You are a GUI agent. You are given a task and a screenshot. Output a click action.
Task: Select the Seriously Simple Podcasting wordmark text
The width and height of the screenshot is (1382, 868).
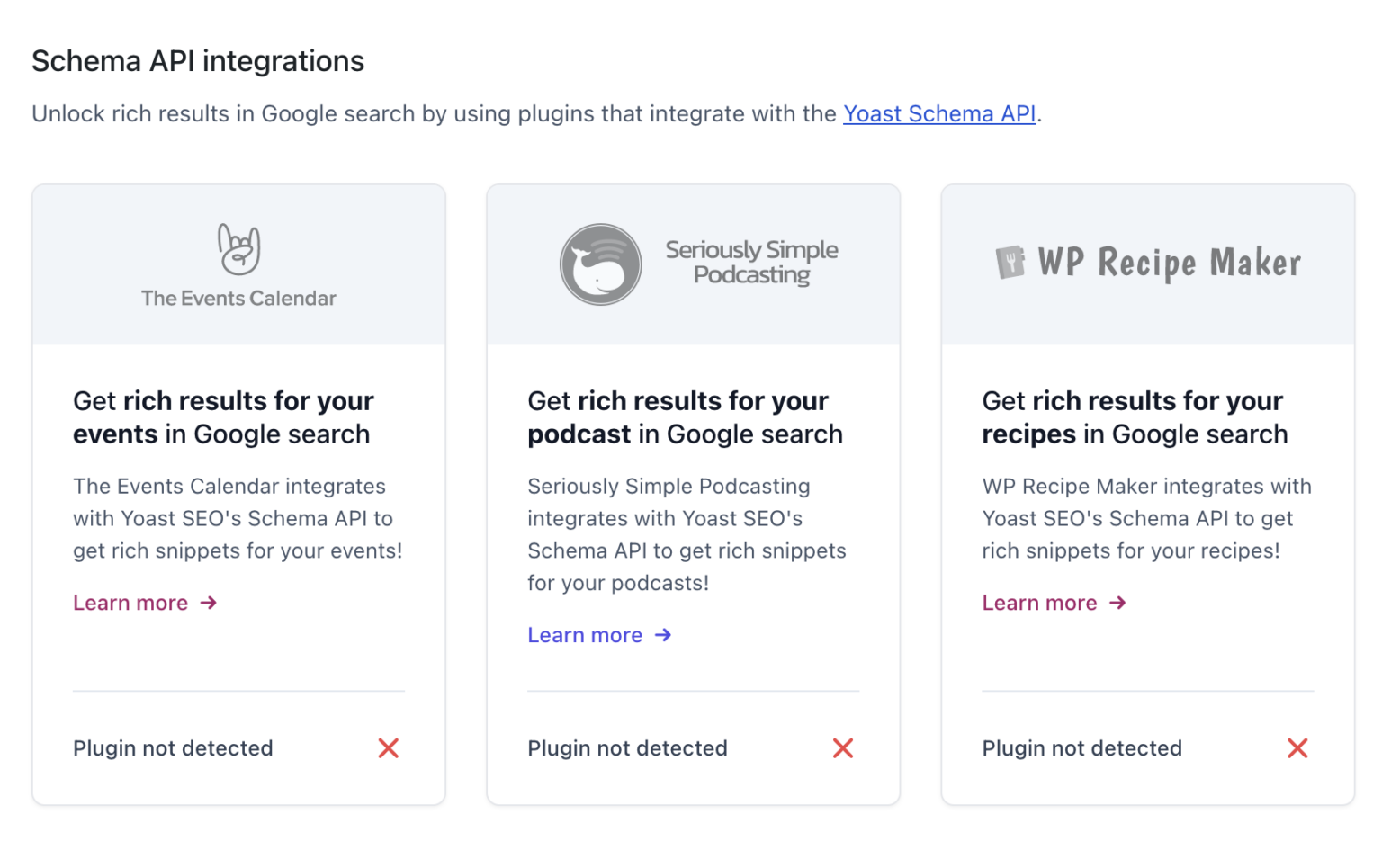tap(752, 263)
